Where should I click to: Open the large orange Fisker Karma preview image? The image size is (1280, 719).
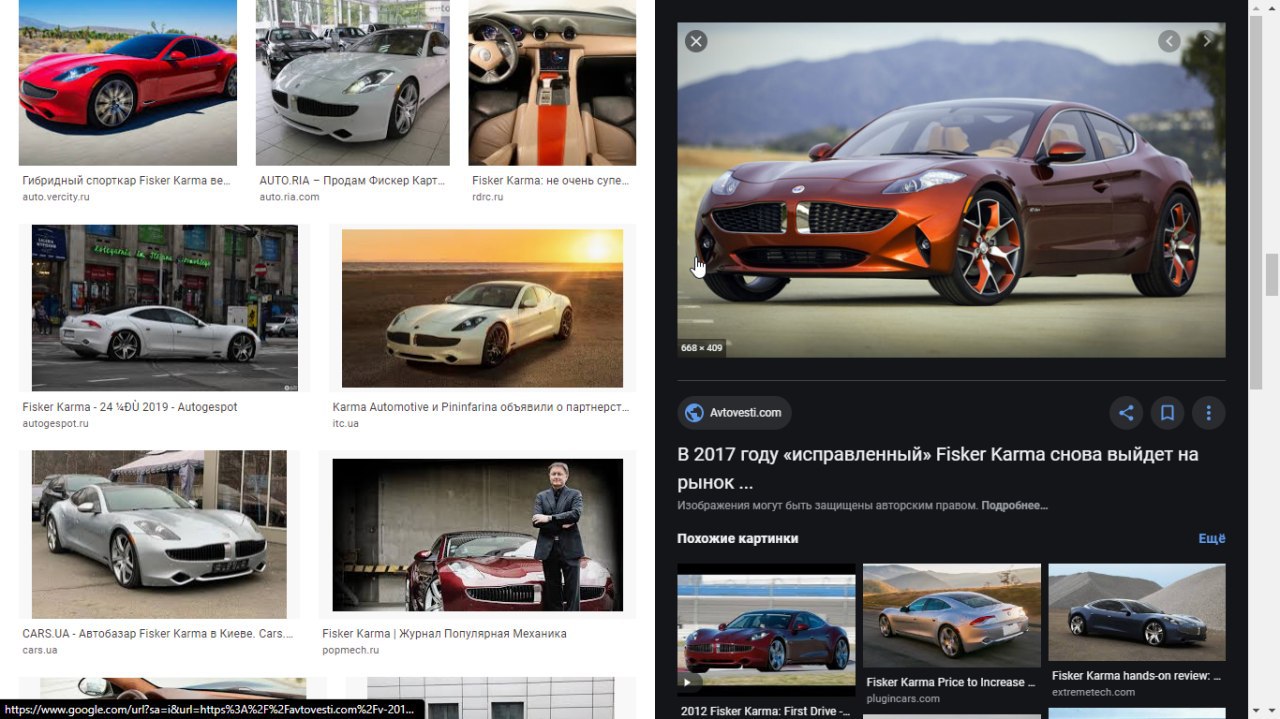coord(951,190)
